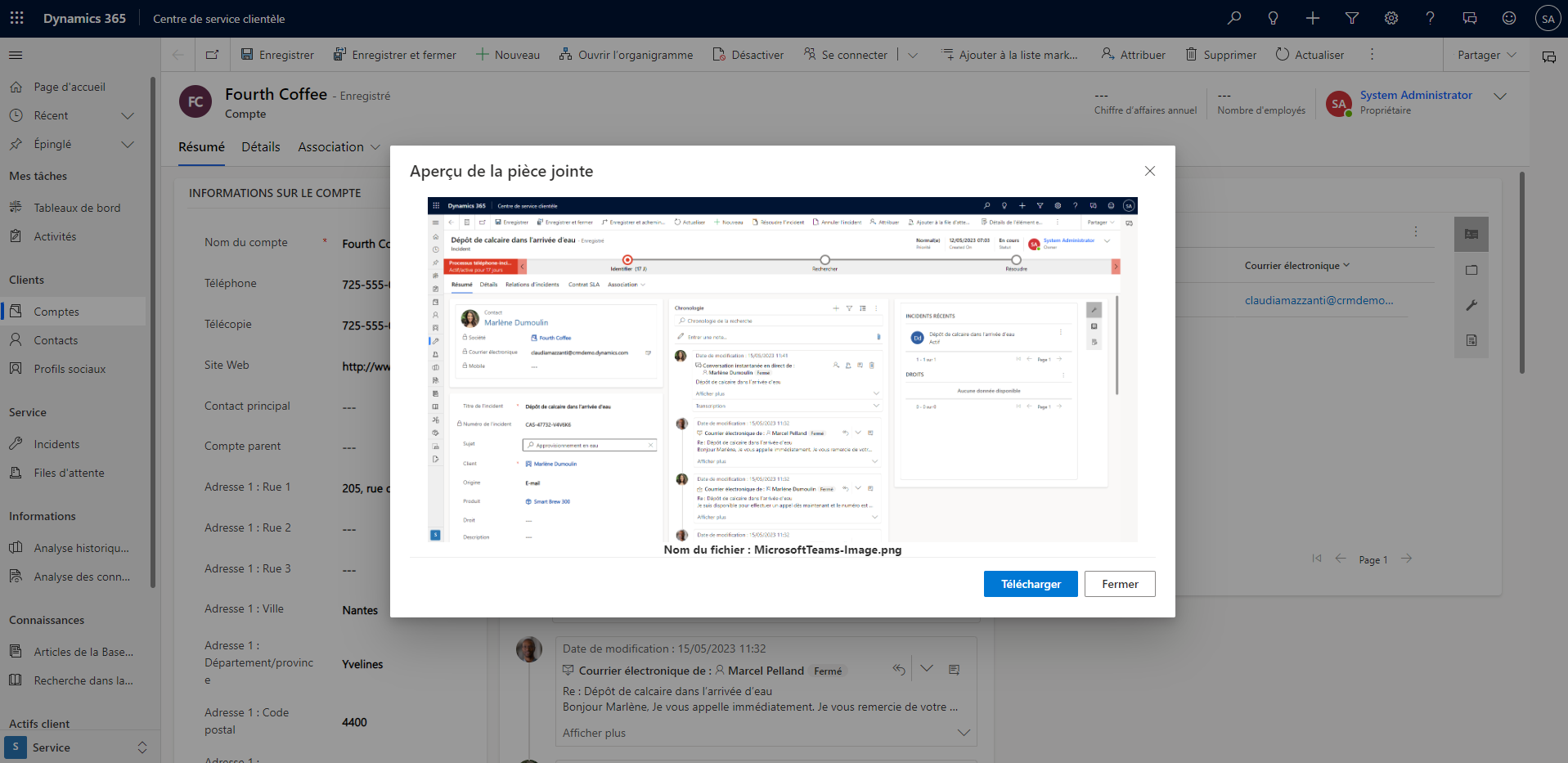Click Enregistrer save command

277,55
